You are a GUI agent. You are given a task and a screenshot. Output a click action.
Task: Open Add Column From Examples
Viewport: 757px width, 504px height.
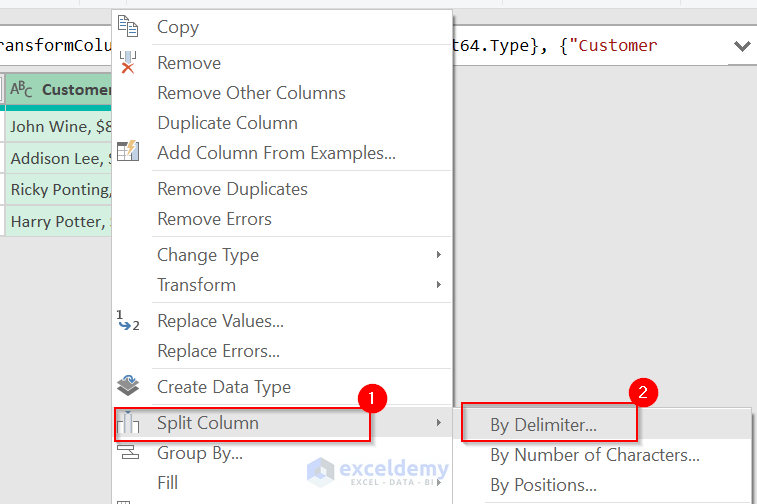(x=276, y=153)
